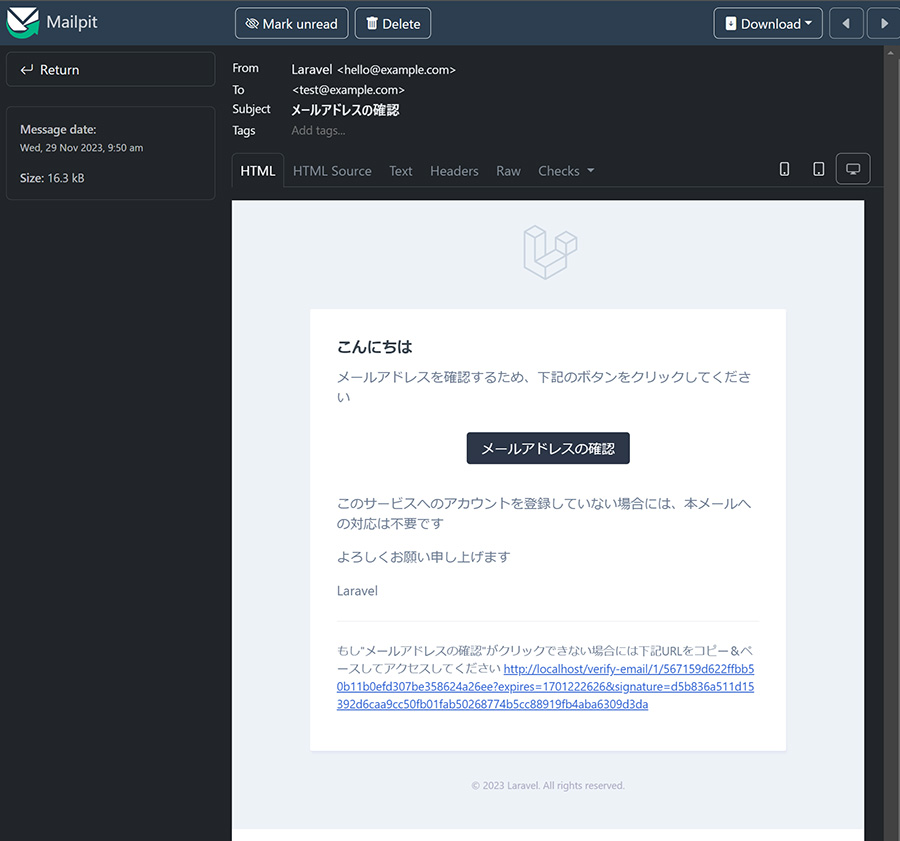
Task: Click the Laravel signature text
Action: tap(357, 591)
